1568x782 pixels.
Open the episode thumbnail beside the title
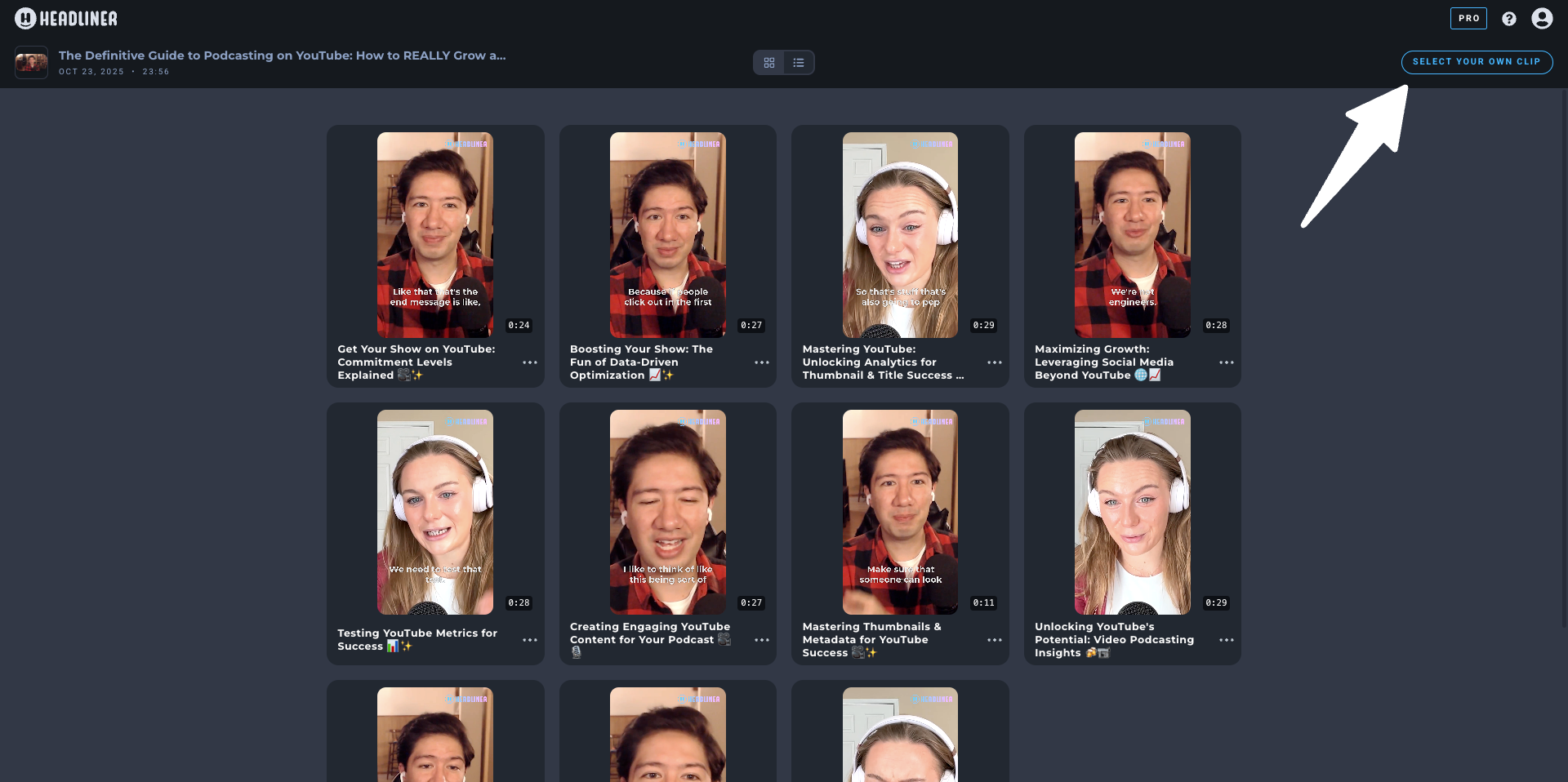32,63
